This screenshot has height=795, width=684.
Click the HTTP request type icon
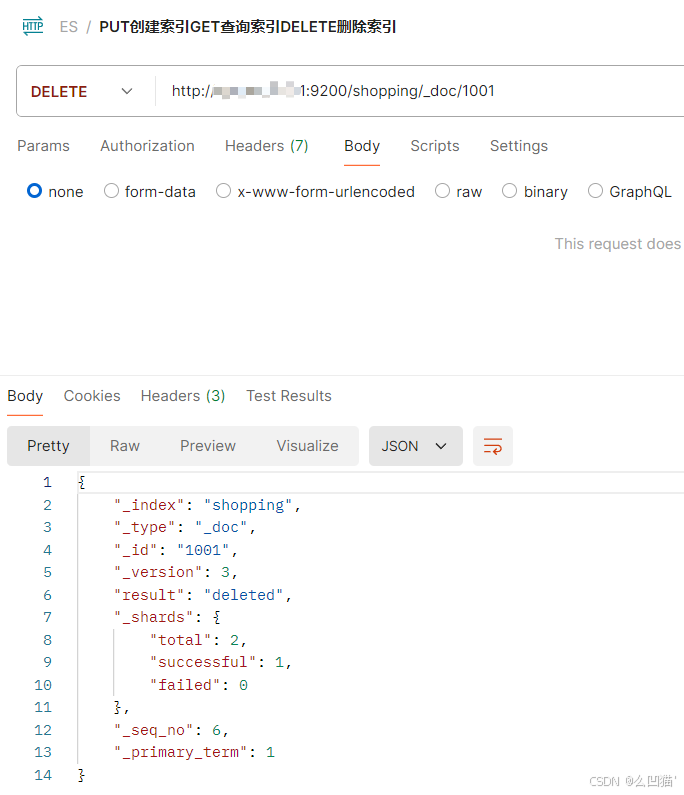[x=33, y=27]
